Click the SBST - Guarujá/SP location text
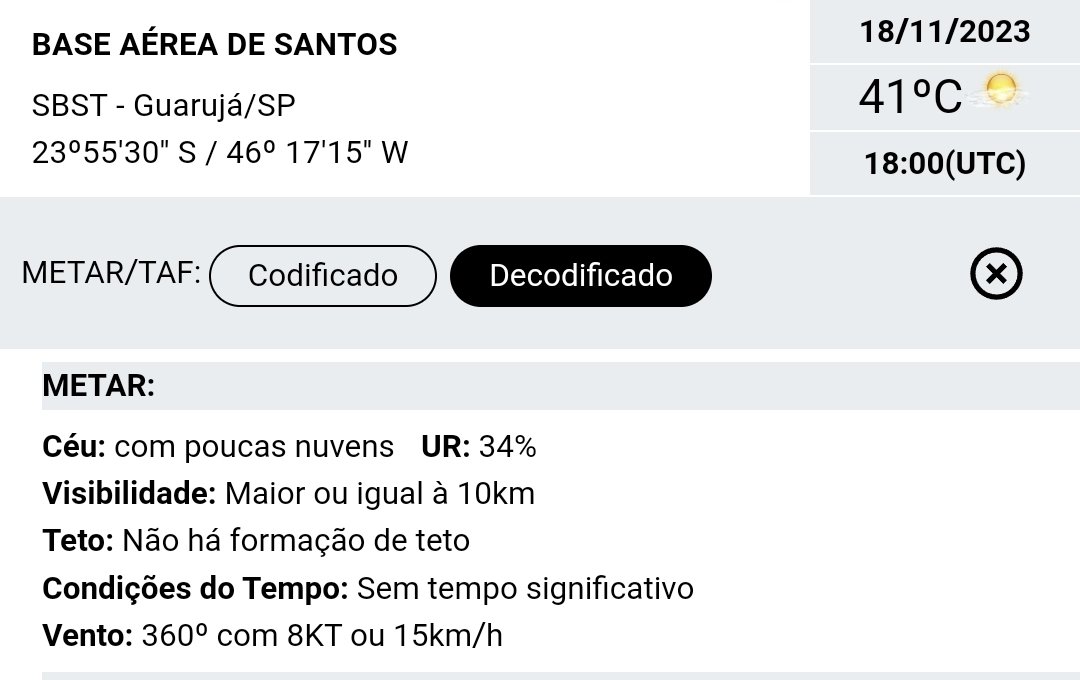 pyautogui.click(x=163, y=105)
